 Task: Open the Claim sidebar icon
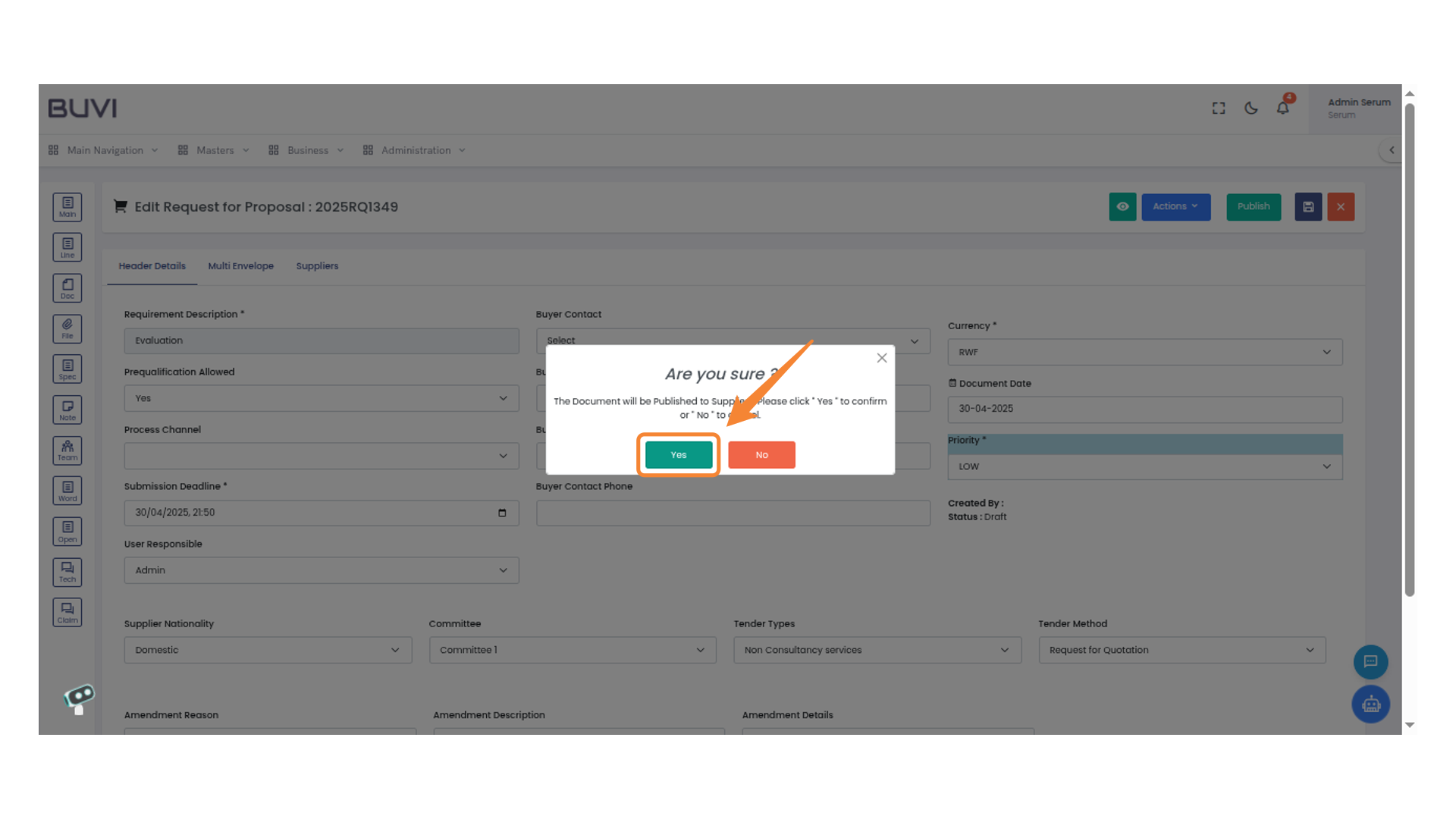tap(67, 613)
